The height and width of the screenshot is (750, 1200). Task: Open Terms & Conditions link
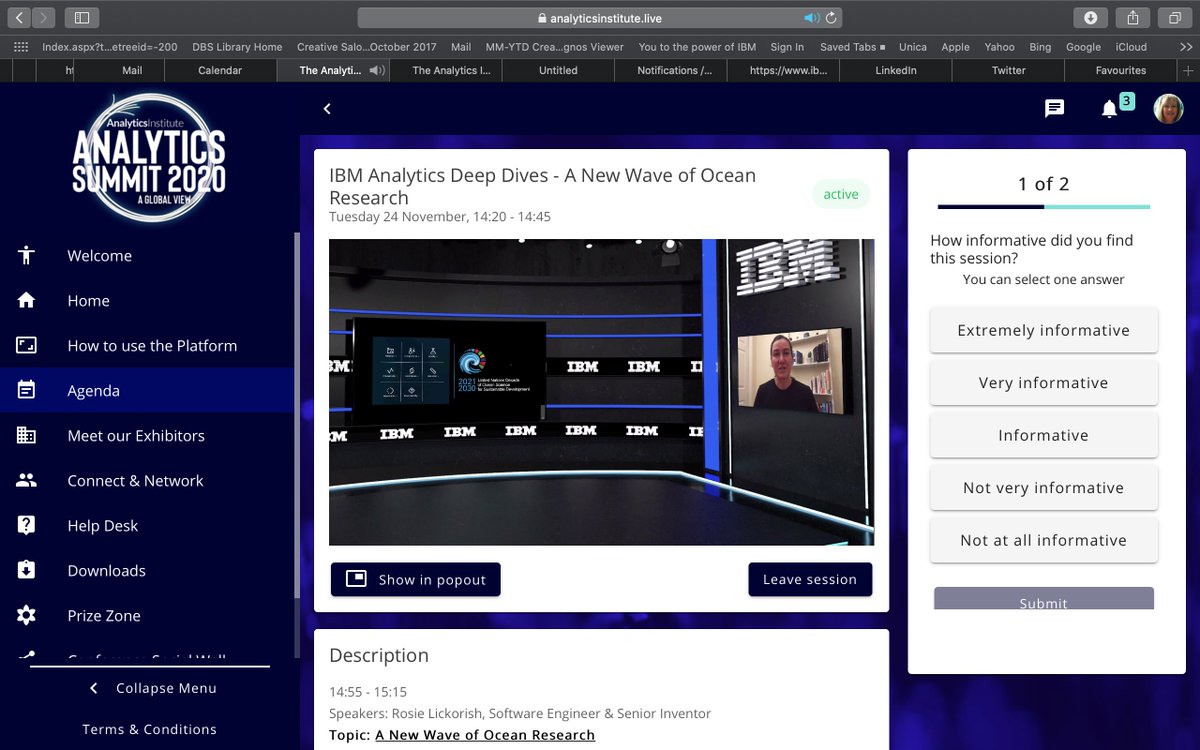pyautogui.click(x=150, y=729)
